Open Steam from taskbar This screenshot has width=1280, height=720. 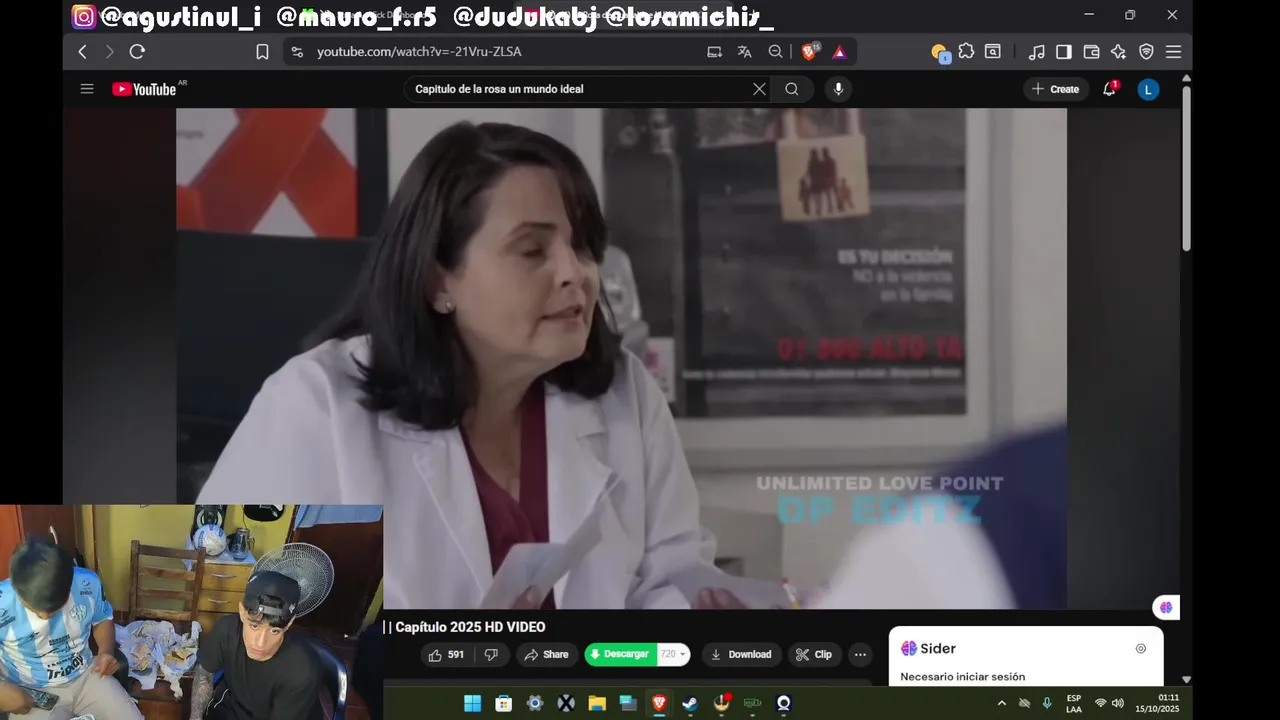pos(690,704)
